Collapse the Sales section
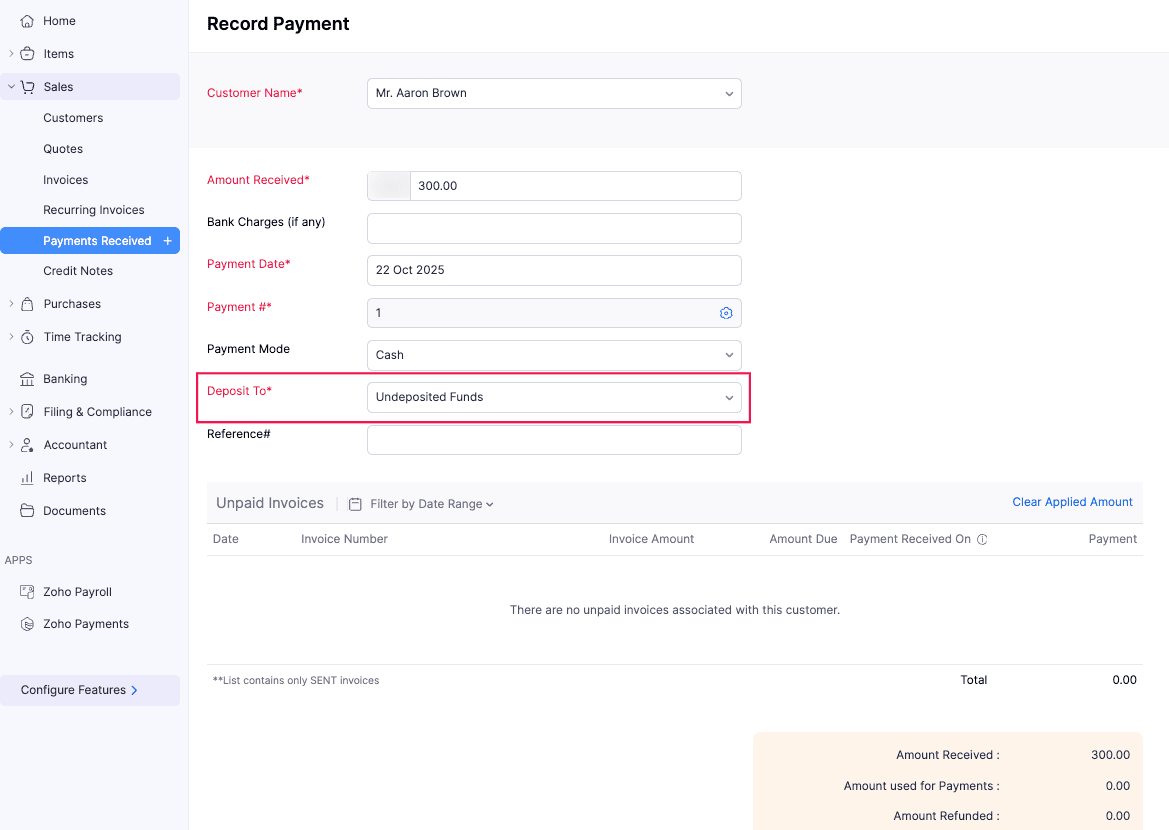The height and width of the screenshot is (830, 1169). coord(10,86)
